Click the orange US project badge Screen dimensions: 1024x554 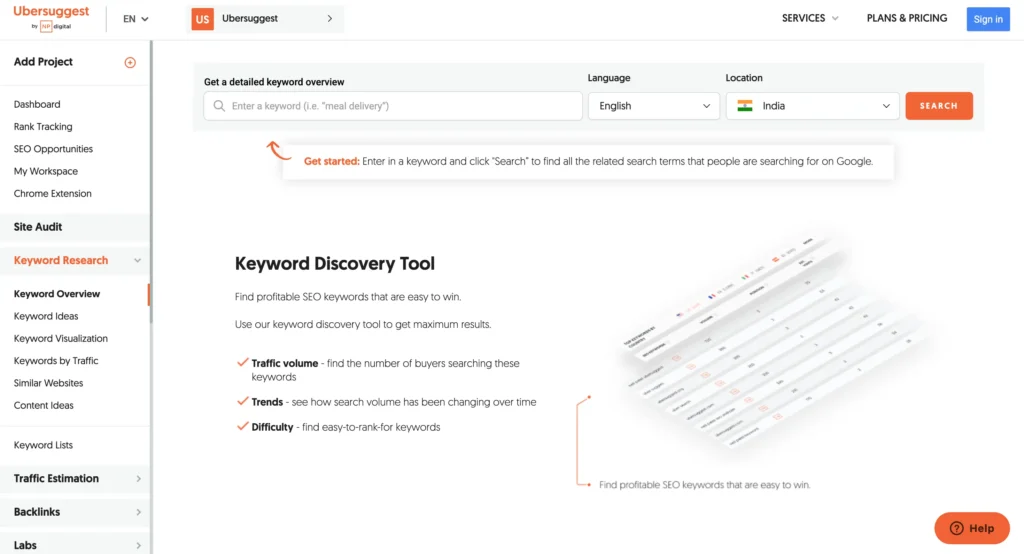coord(203,19)
